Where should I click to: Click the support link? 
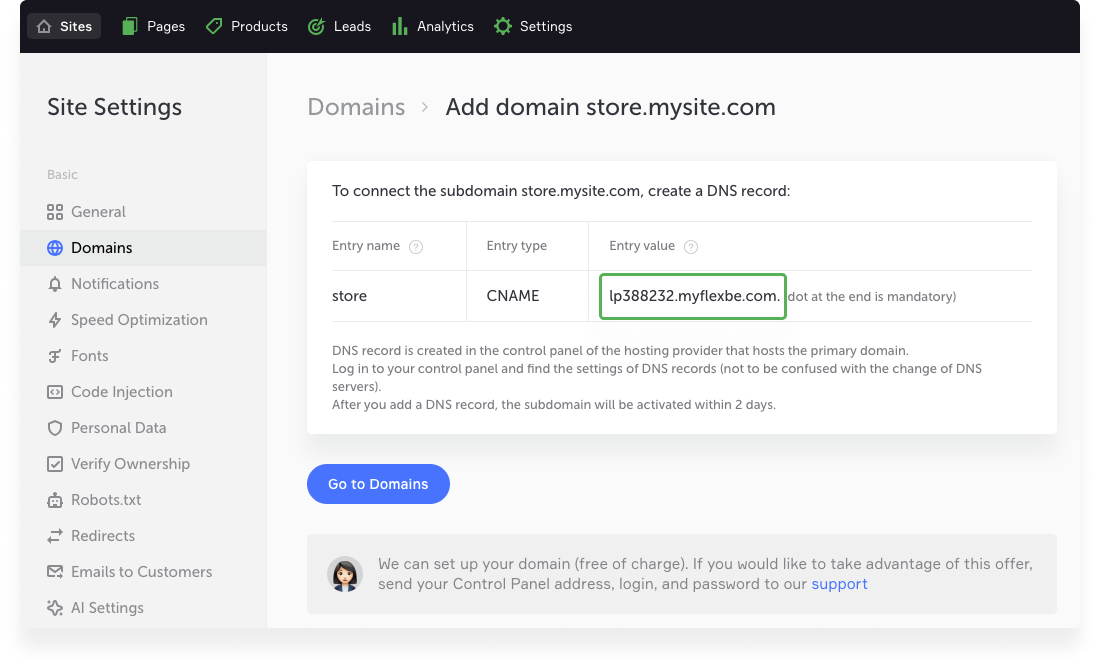point(839,584)
